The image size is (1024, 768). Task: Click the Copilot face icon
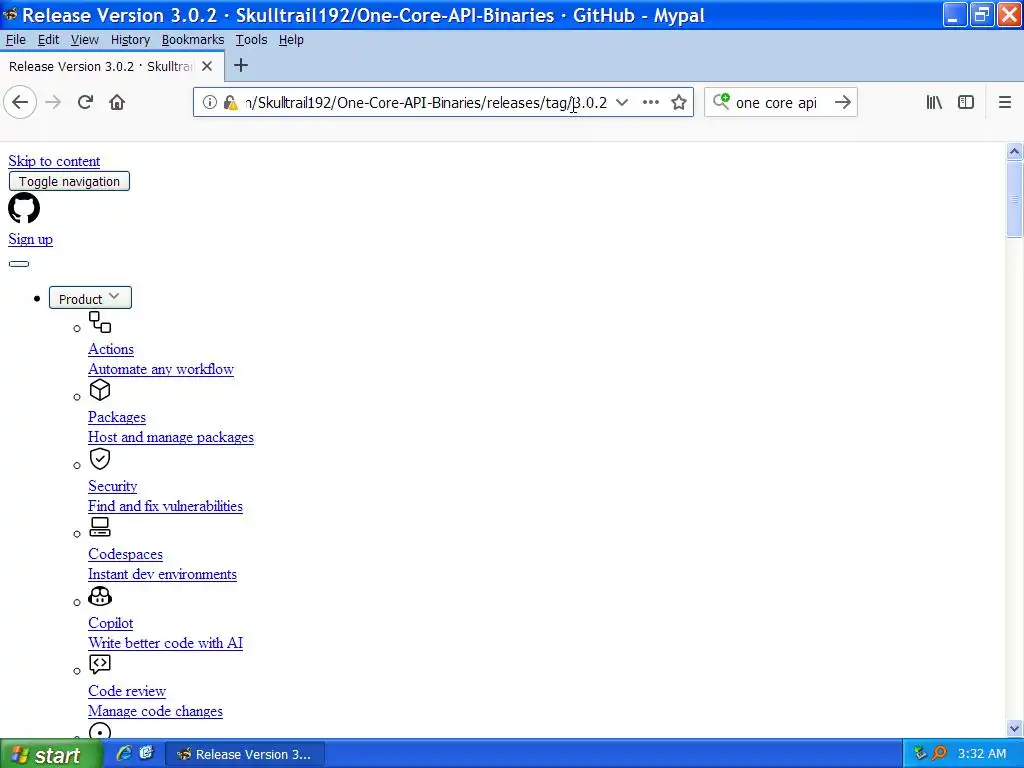[x=100, y=596]
